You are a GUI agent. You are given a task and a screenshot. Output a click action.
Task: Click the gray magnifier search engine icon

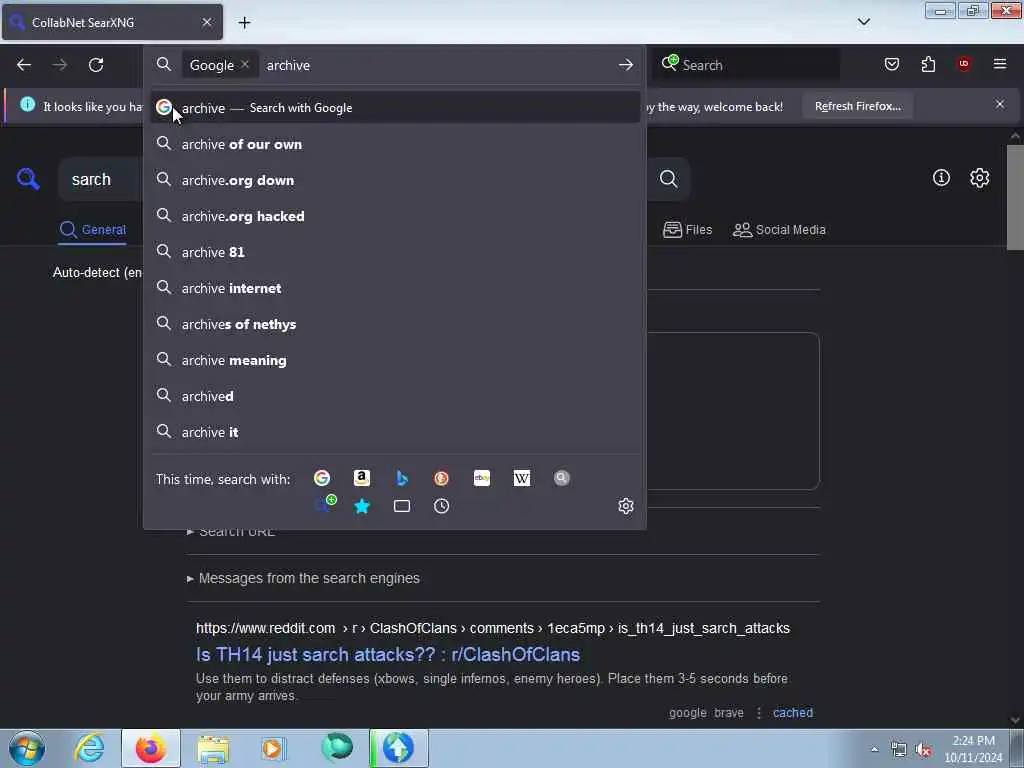(x=562, y=479)
